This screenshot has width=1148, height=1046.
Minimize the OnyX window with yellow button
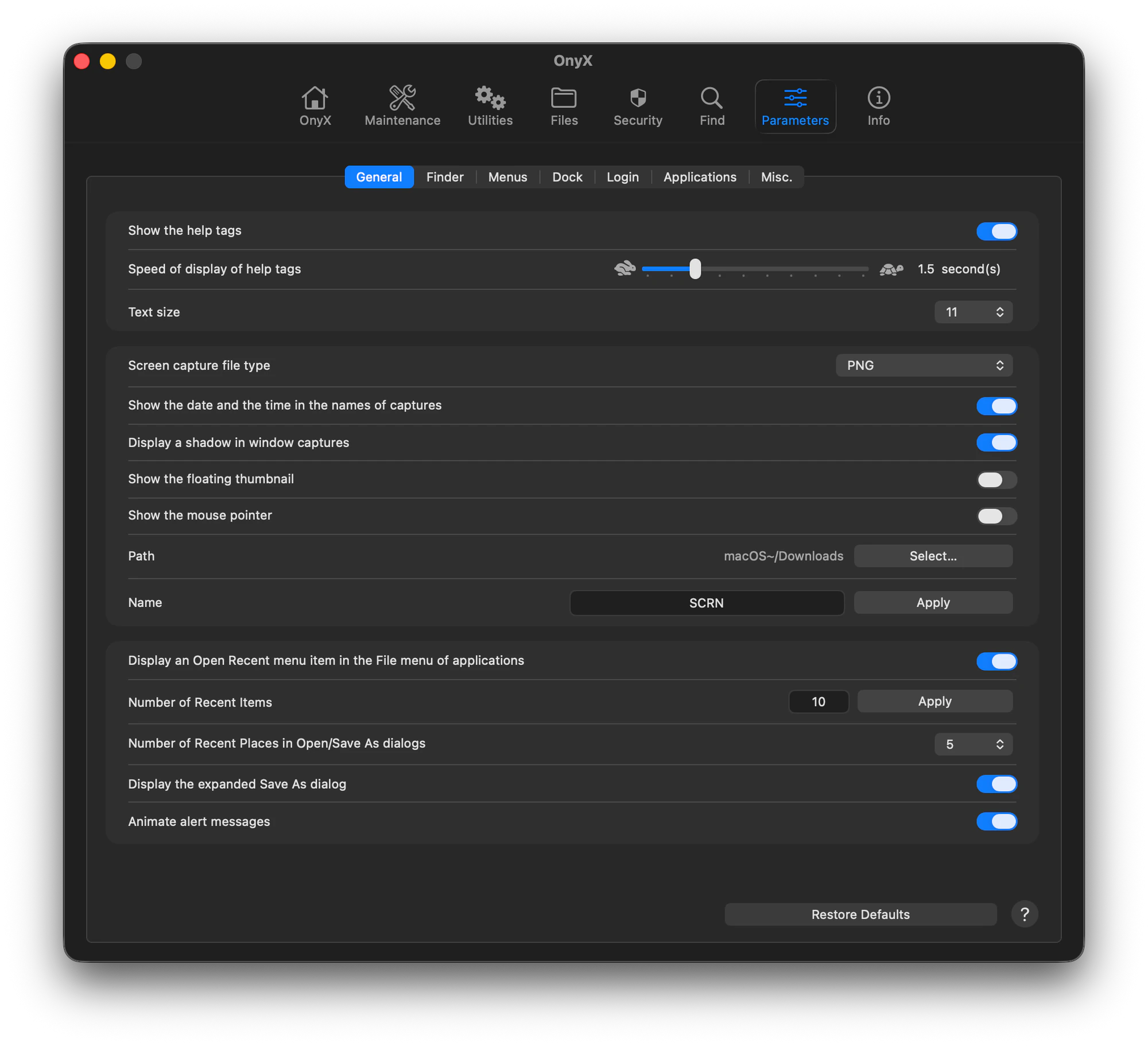(107, 61)
